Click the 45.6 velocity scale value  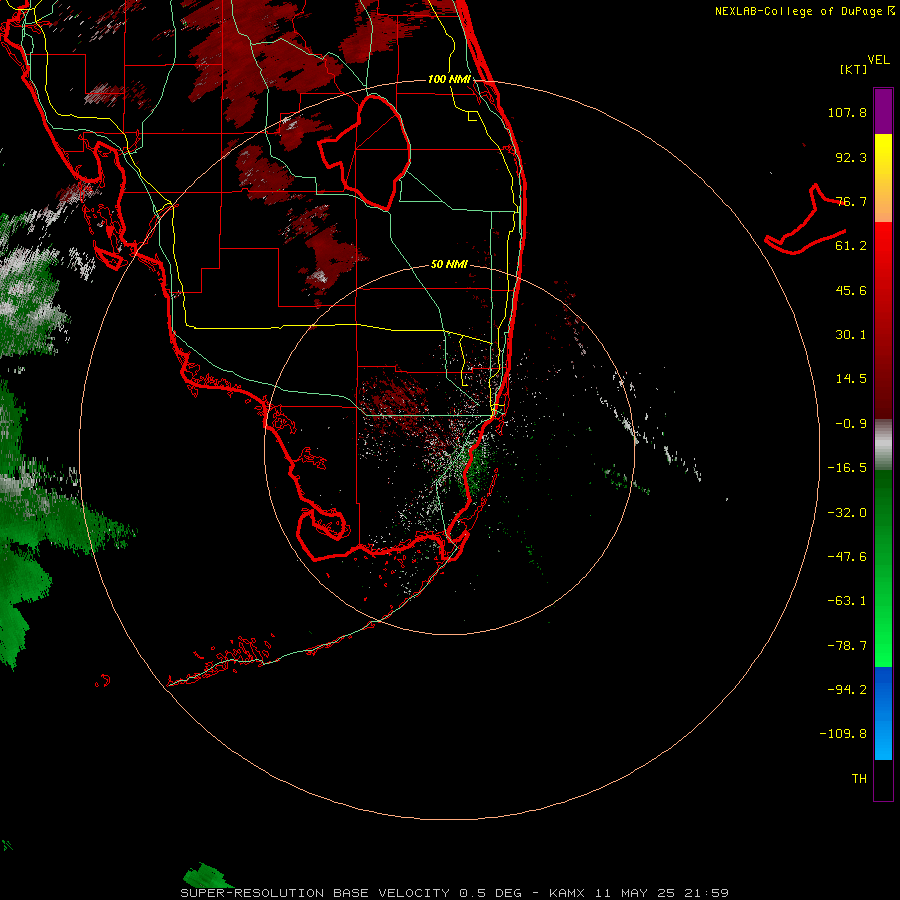click(x=851, y=290)
